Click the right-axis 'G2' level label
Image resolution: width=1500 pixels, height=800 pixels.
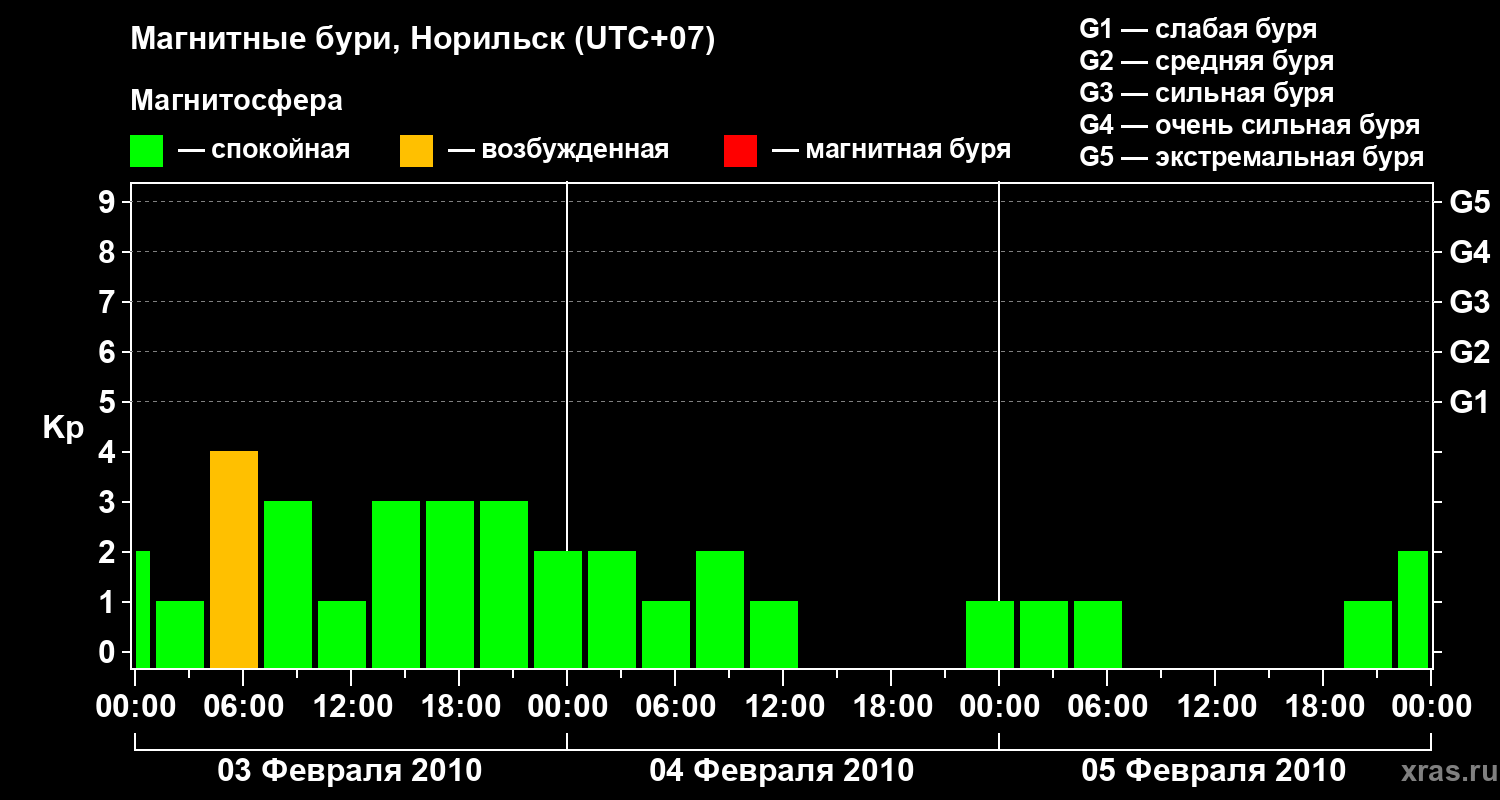click(x=1469, y=352)
